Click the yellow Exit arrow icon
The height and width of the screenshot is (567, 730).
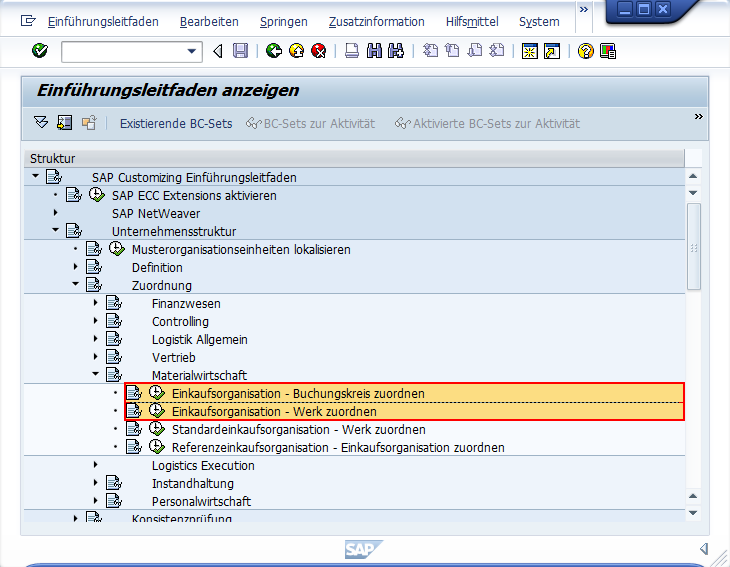pos(297,51)
